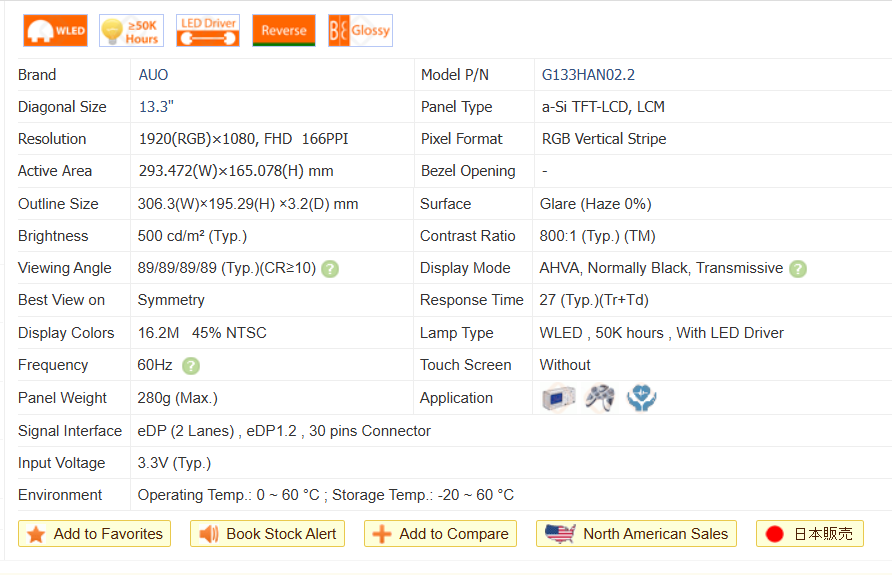Viewport: 892px width, 575px height.
Task: Click Add to Compare button
Action: (440, 534)
